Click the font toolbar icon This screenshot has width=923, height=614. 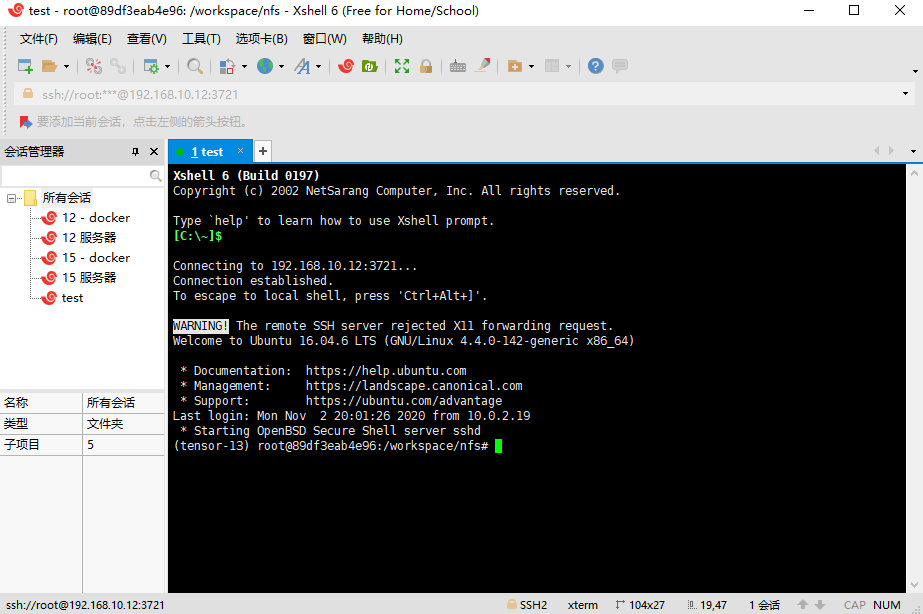coord(302,66)
